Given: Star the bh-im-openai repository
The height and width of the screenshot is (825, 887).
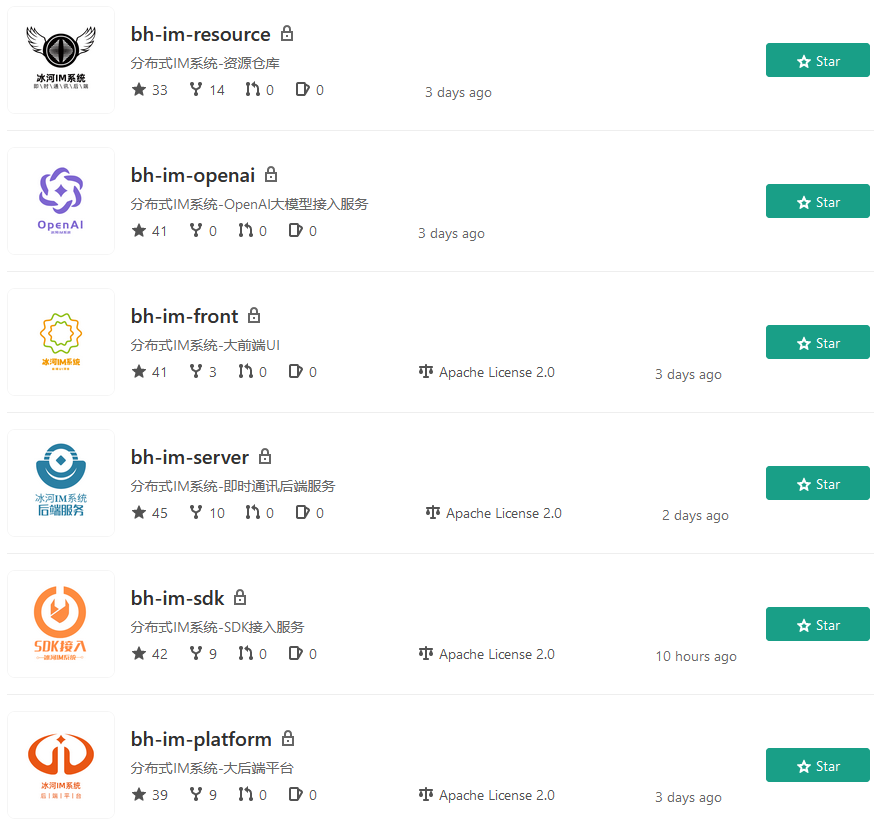Looking at the screenshot, I should [817, 201].
